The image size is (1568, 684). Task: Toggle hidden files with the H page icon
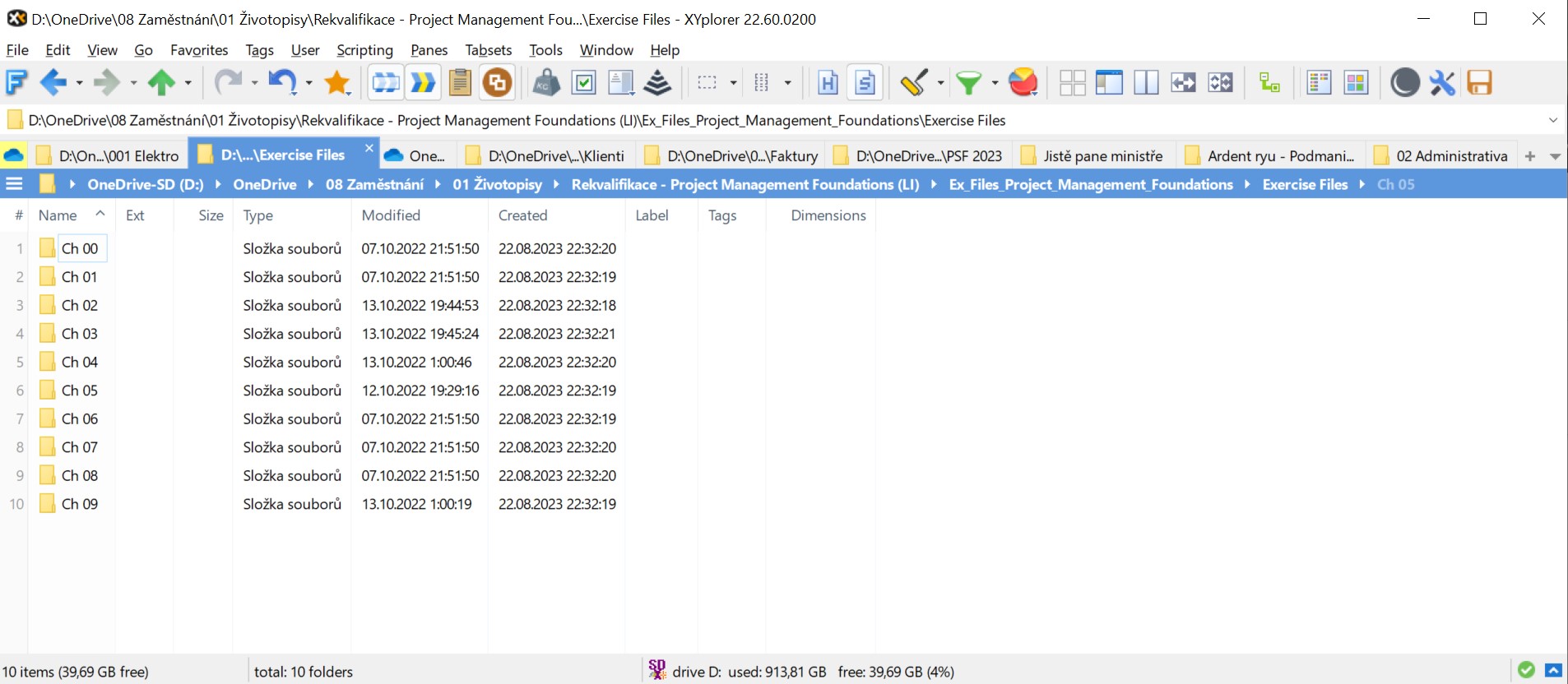828,82
